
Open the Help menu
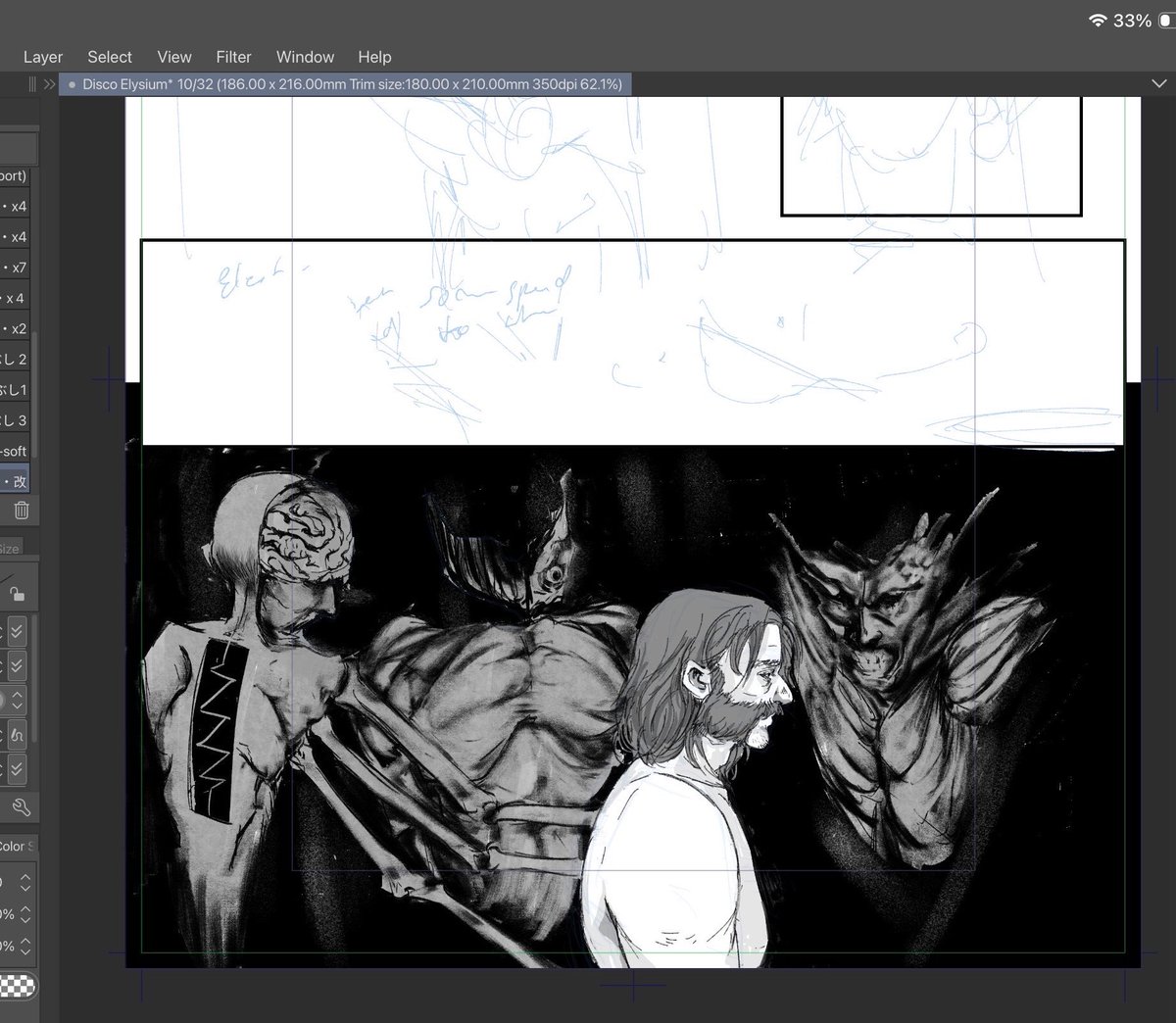pos(374,57)
